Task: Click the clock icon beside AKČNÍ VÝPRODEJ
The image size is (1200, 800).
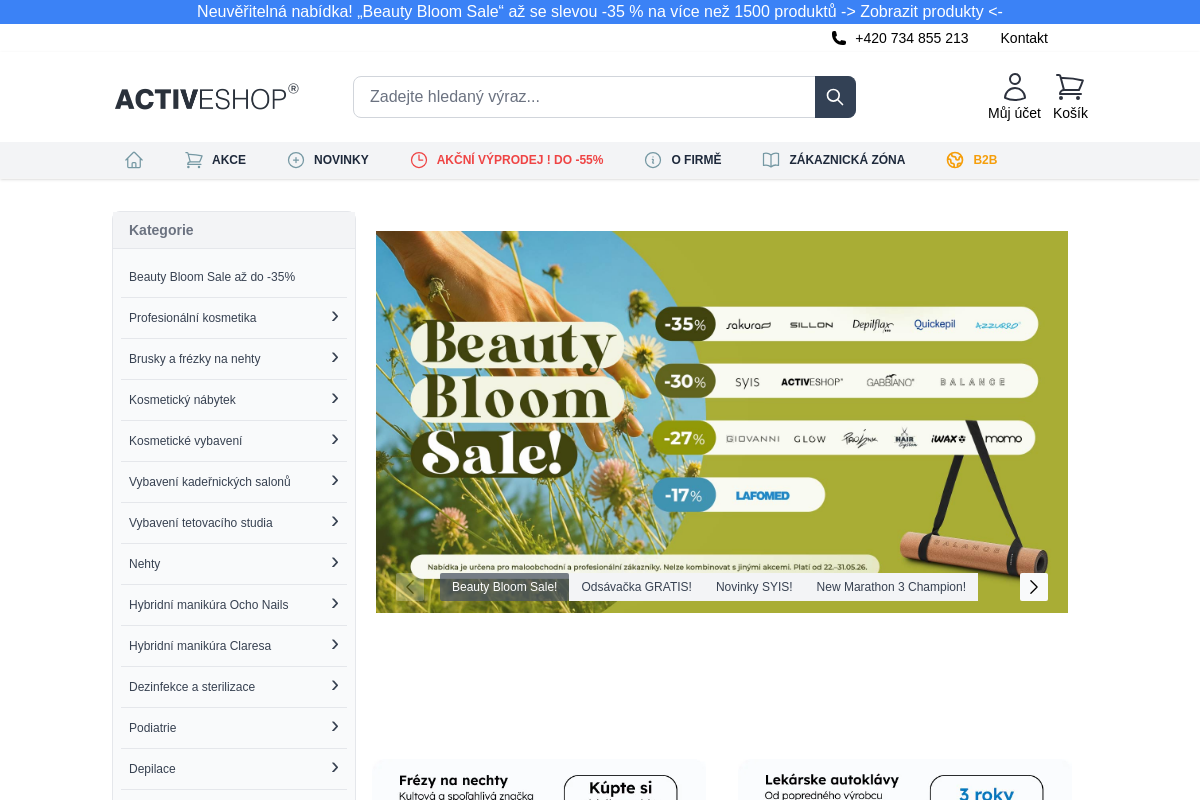Action: pyautogui.click(x=419, y=160)
